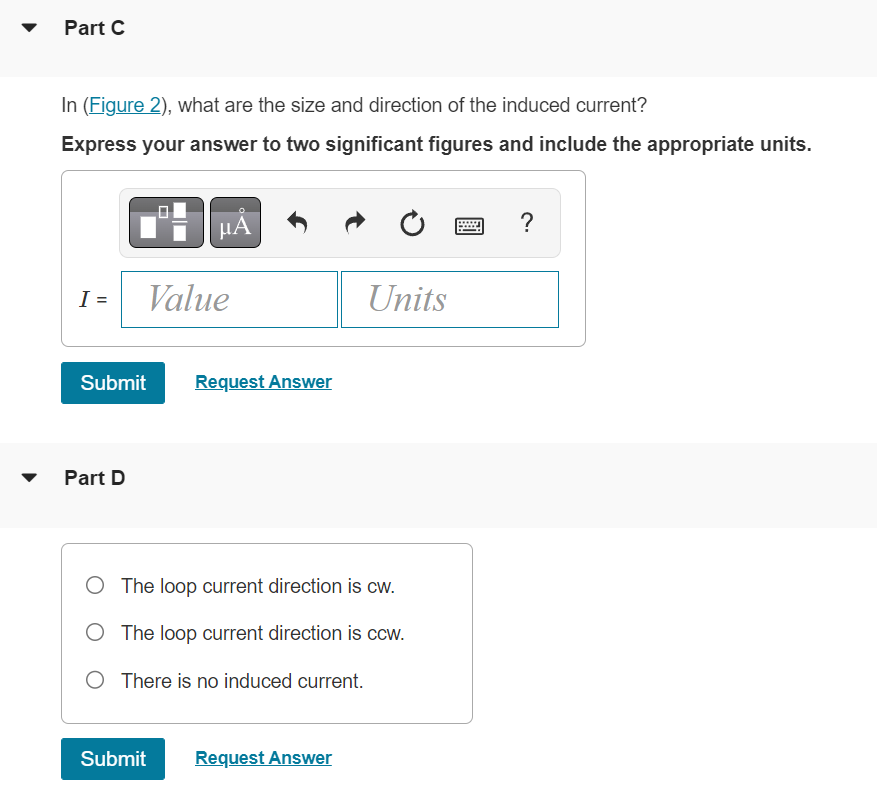Screen dimensions: 877x801
Task: Select the radio button for cw loop current
Action: pos(94,585)
